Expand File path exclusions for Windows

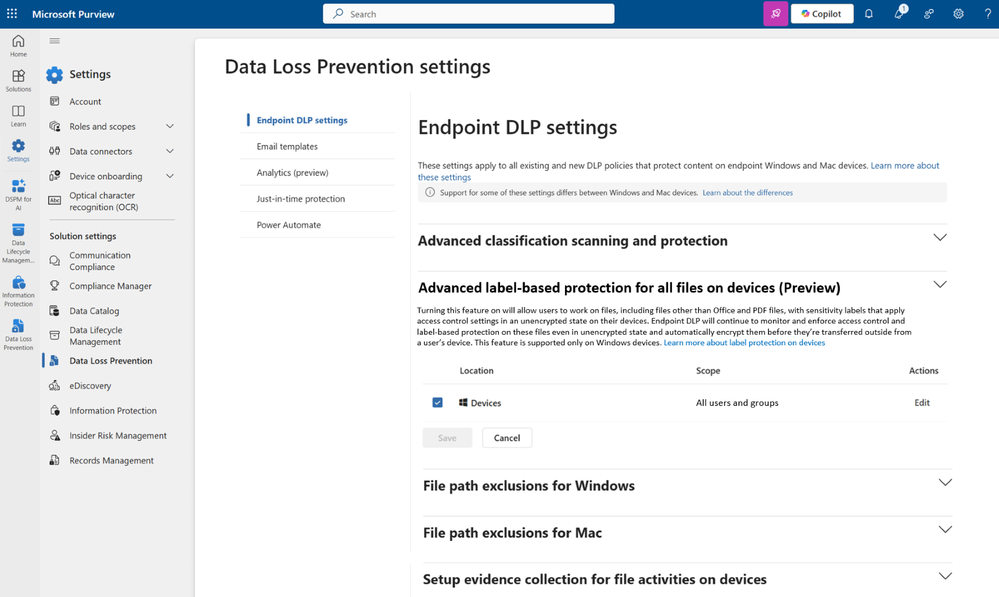(x=945, y=482)
